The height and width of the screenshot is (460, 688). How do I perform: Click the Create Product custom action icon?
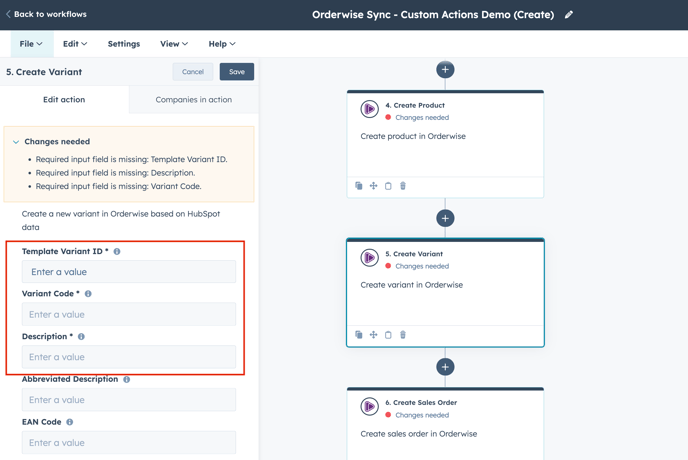point(369,109)
